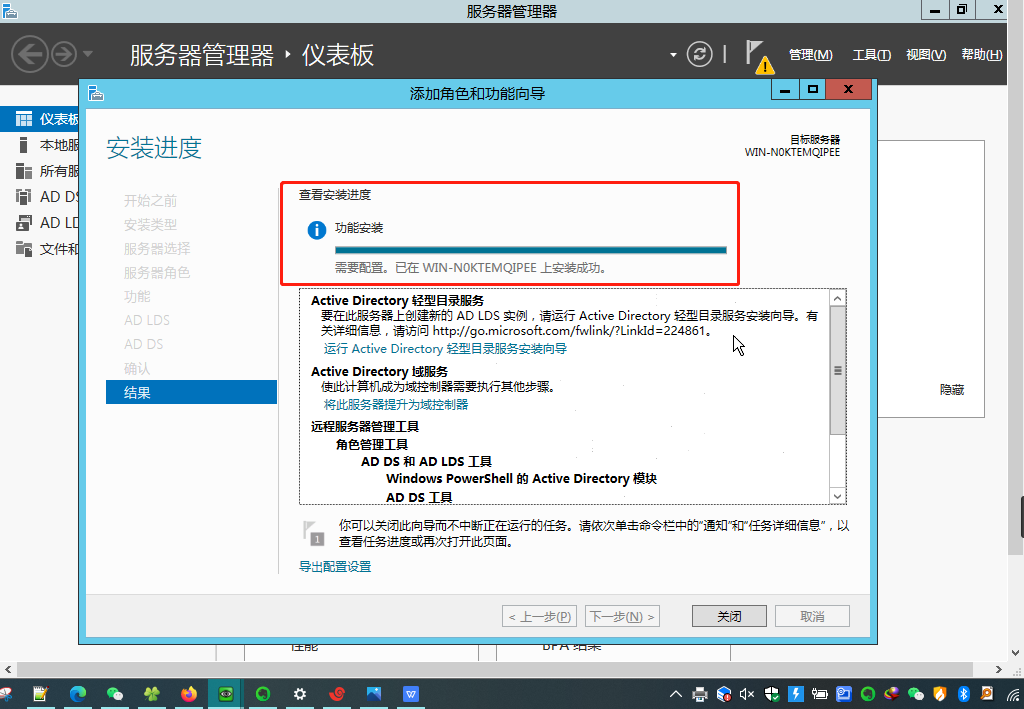Click 将此服务器提升为域控制器 link
This screenshot has width=1024, height=709.
click(396, 405)
